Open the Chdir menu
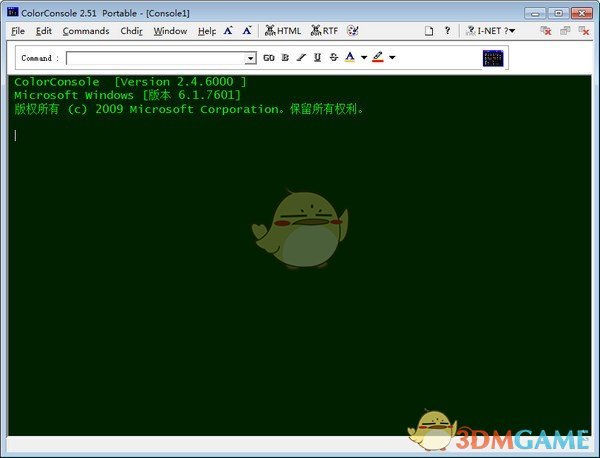 pyautogui.click(x=131, y=31)
